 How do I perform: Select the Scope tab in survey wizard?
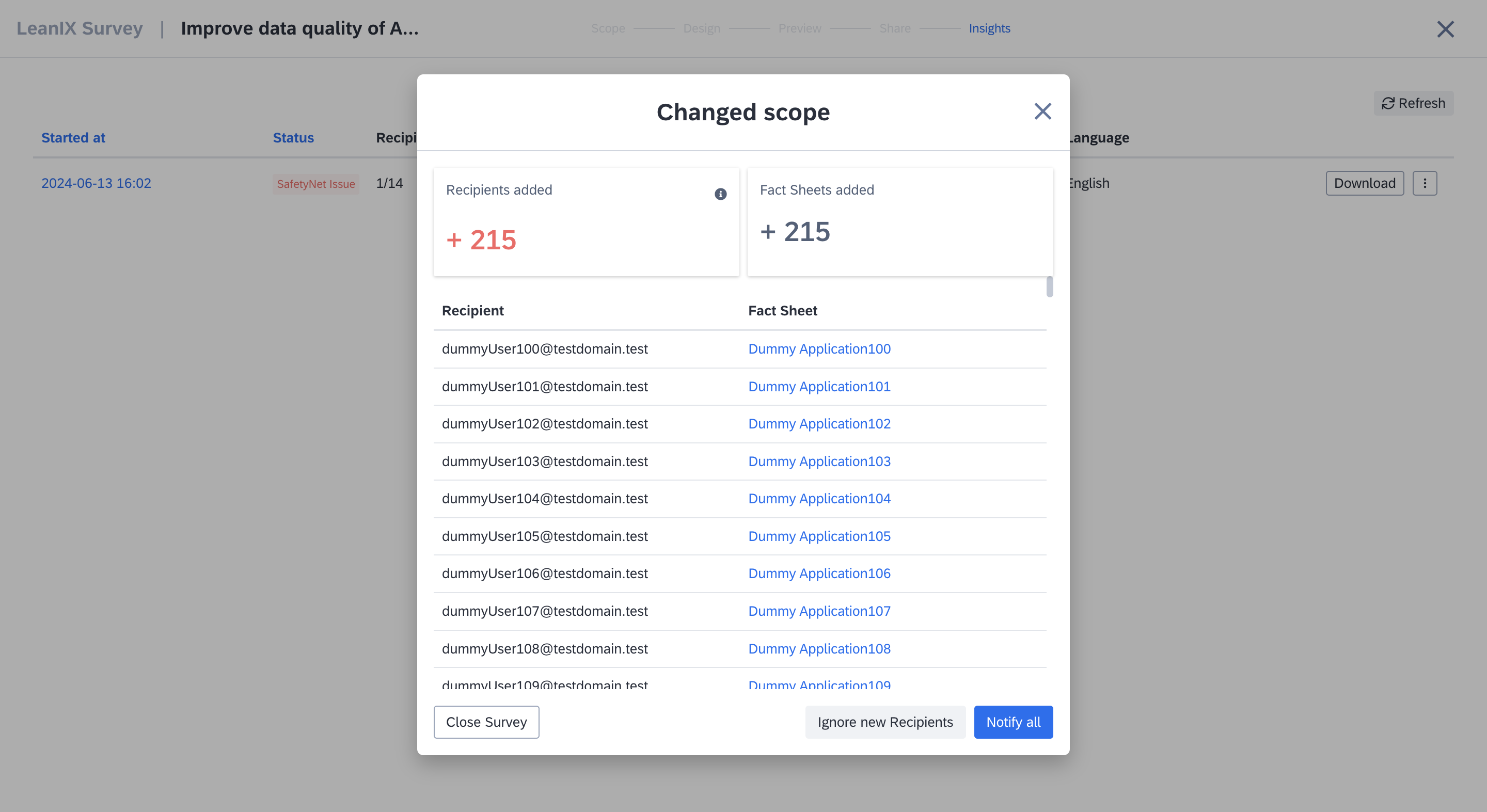point(608,28)
